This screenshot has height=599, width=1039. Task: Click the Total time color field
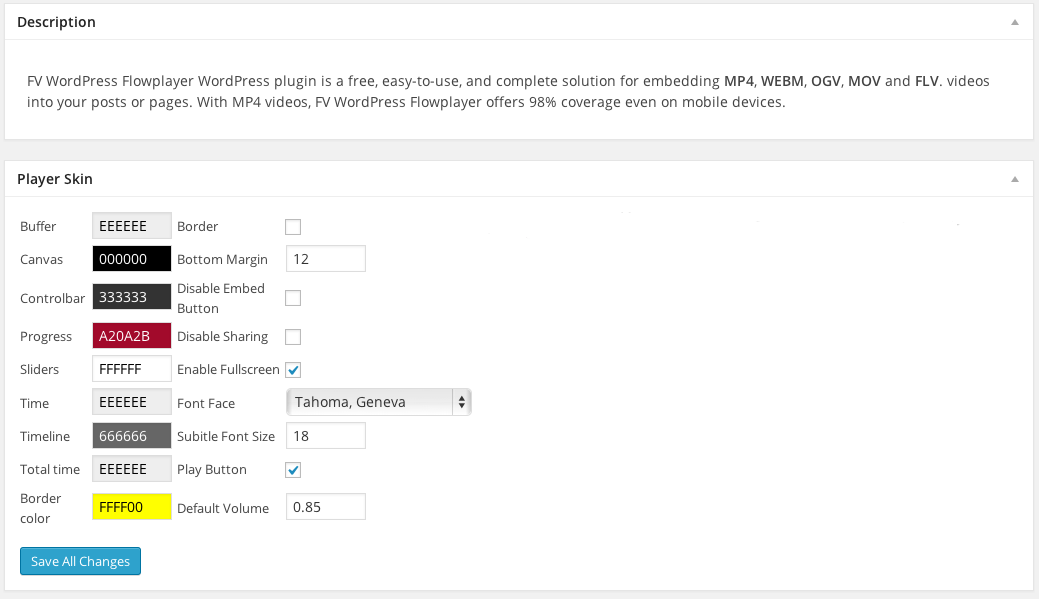132,469
